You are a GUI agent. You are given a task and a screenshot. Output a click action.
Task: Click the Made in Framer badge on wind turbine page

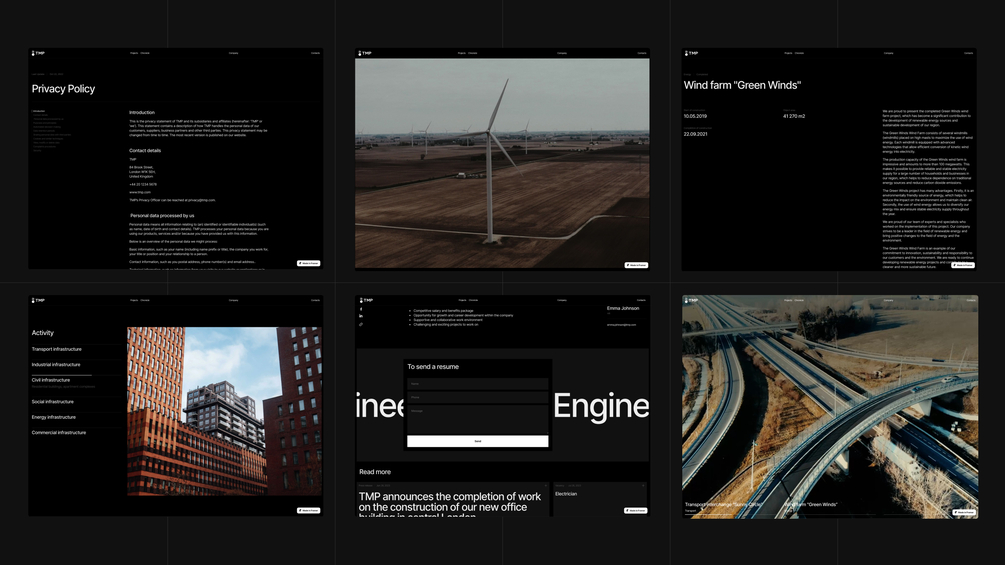636,265
